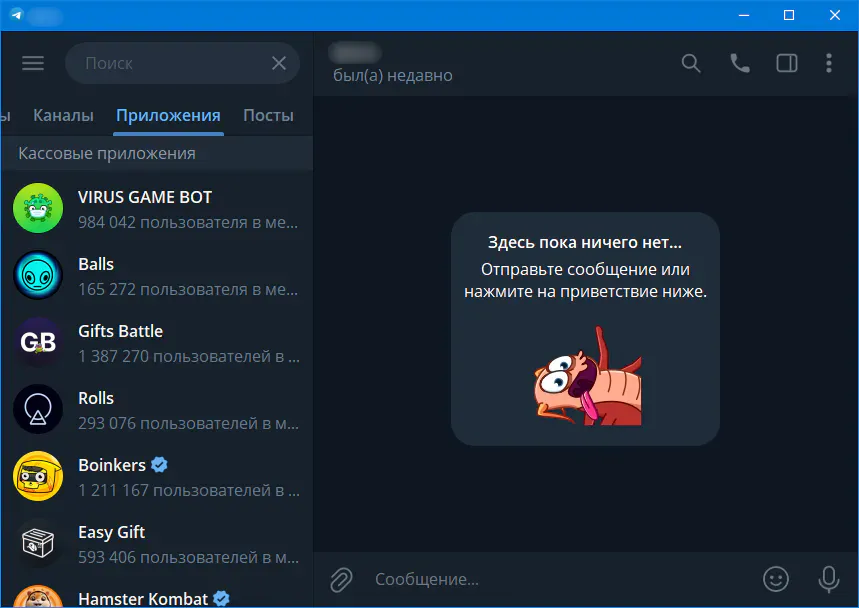Switch to the Каналы tab
The width and height of the screenshot is (859, 608).
(x=63, y=116)
